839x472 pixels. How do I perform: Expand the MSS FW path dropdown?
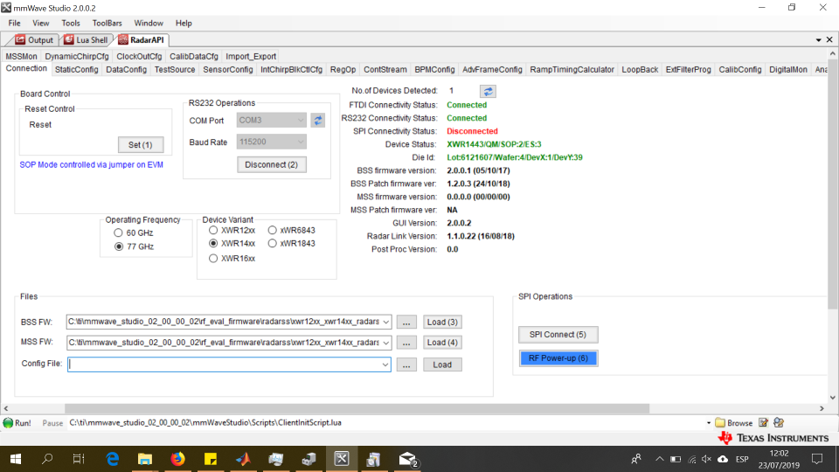tap(385, 342)
